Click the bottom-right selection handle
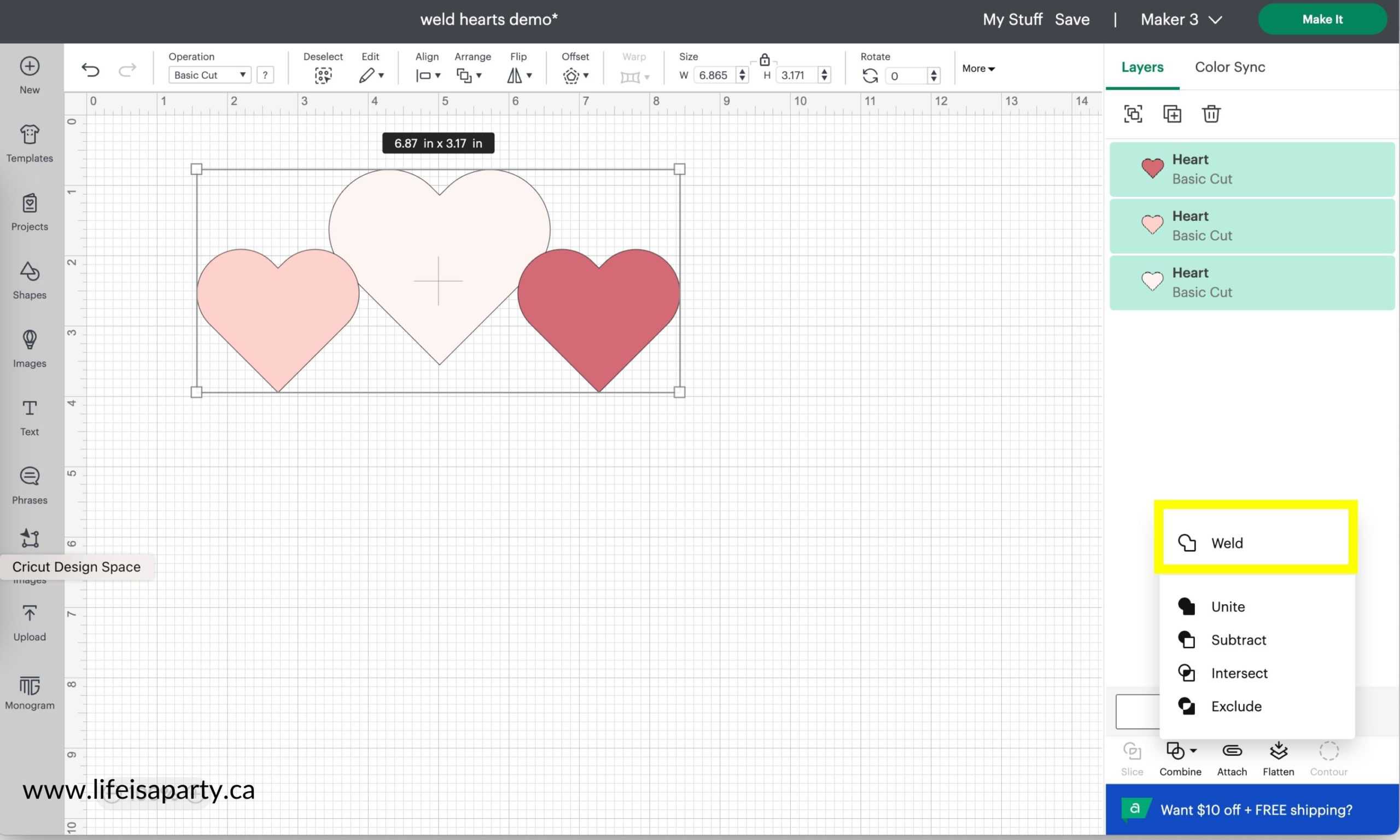Viewport: 1400px width, 840px height. [x=680, y=392]
